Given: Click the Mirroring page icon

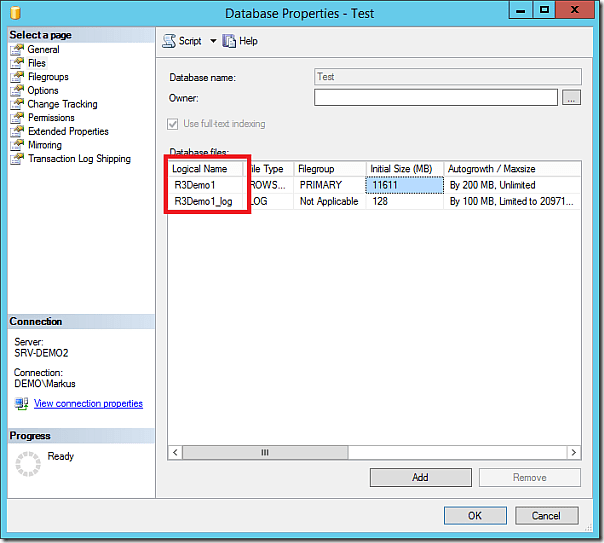Looking at the screenshot, I should click(x=17, y=145).
